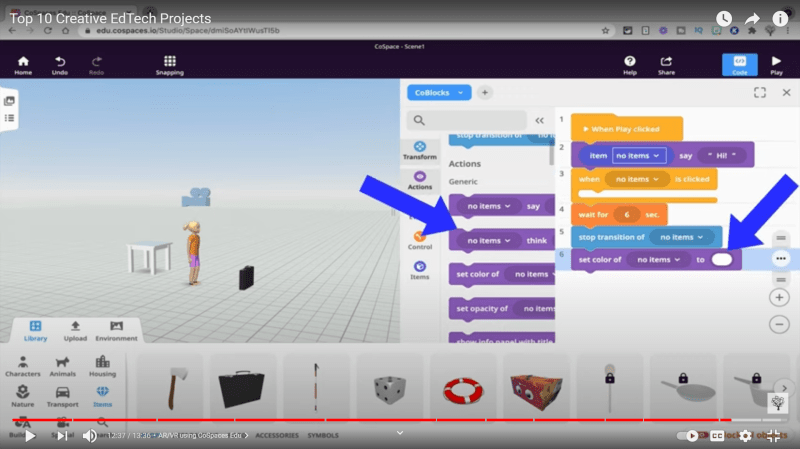Select the Actions block category
Screen dimensions: 800x449
pyautogui.click(x=420, y=181)
